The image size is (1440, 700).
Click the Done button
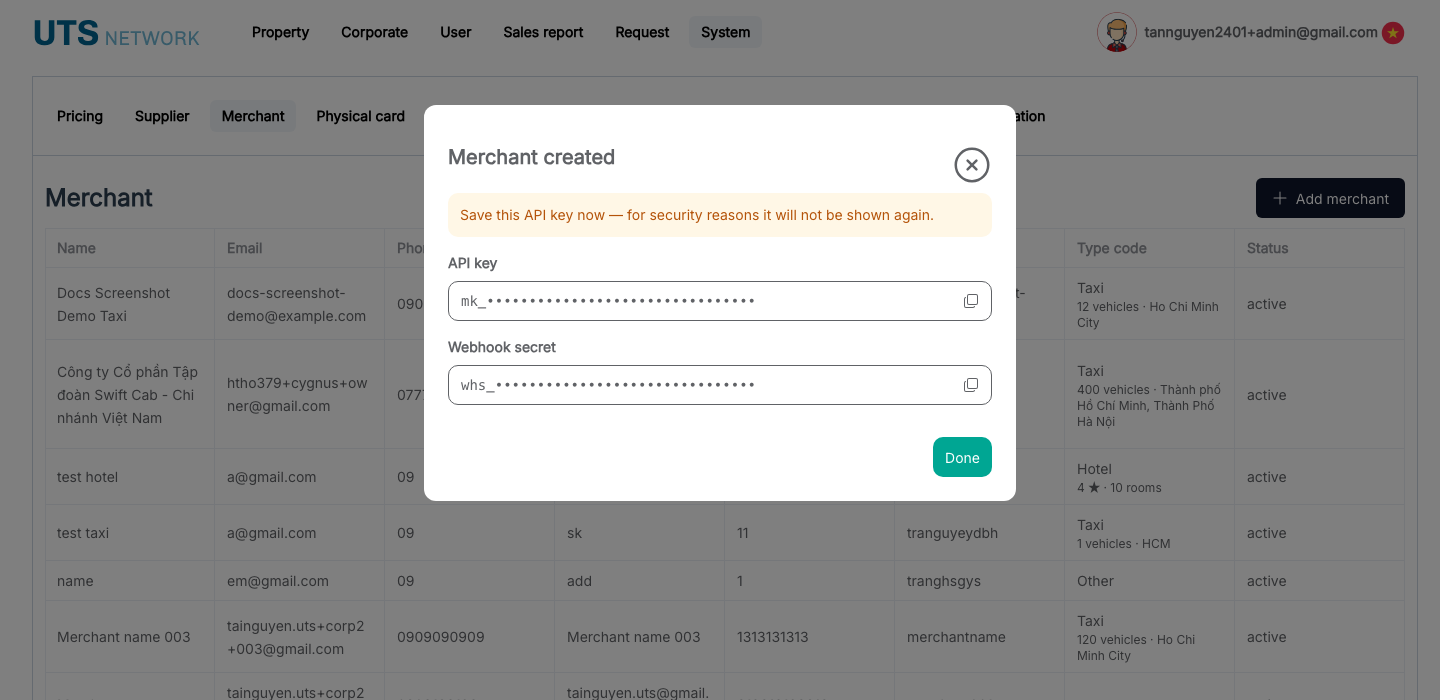click(x=962, y=457)
